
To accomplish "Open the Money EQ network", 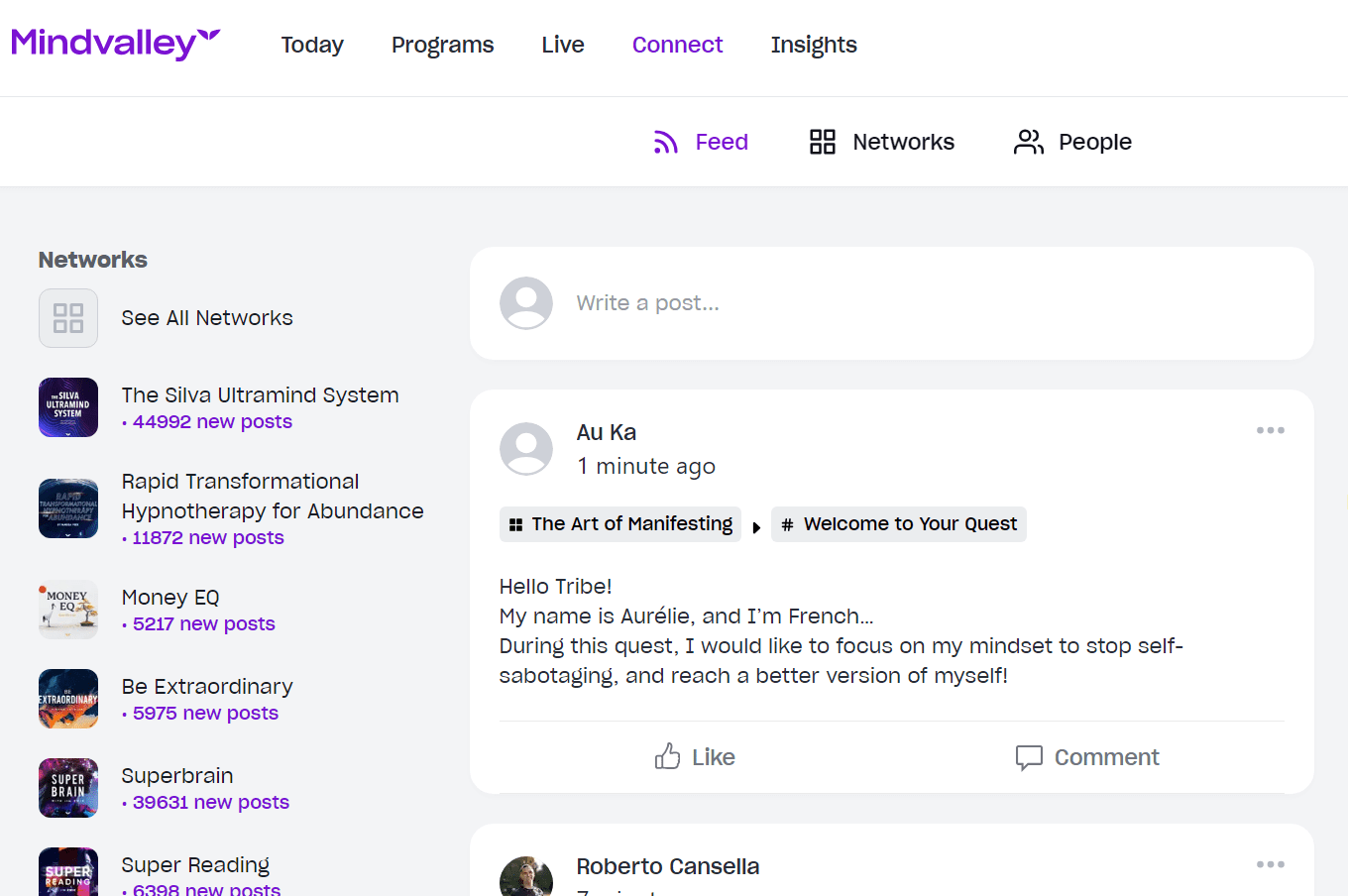I will click(x=170, y=597).
